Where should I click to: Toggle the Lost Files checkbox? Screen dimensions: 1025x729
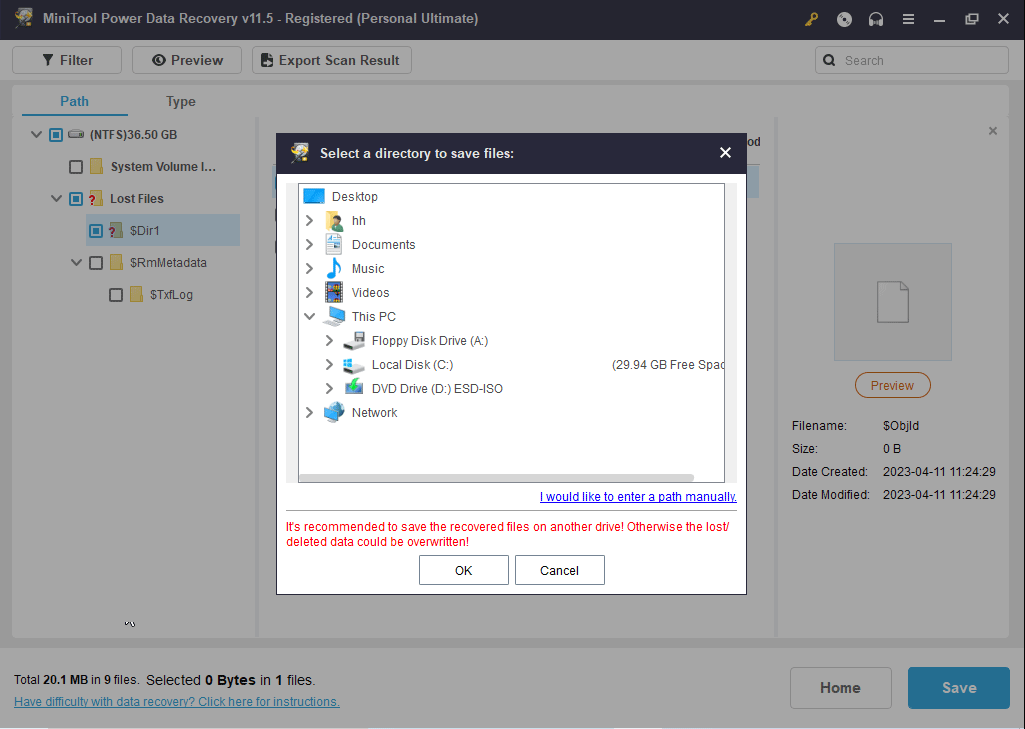tap(76, 199)
